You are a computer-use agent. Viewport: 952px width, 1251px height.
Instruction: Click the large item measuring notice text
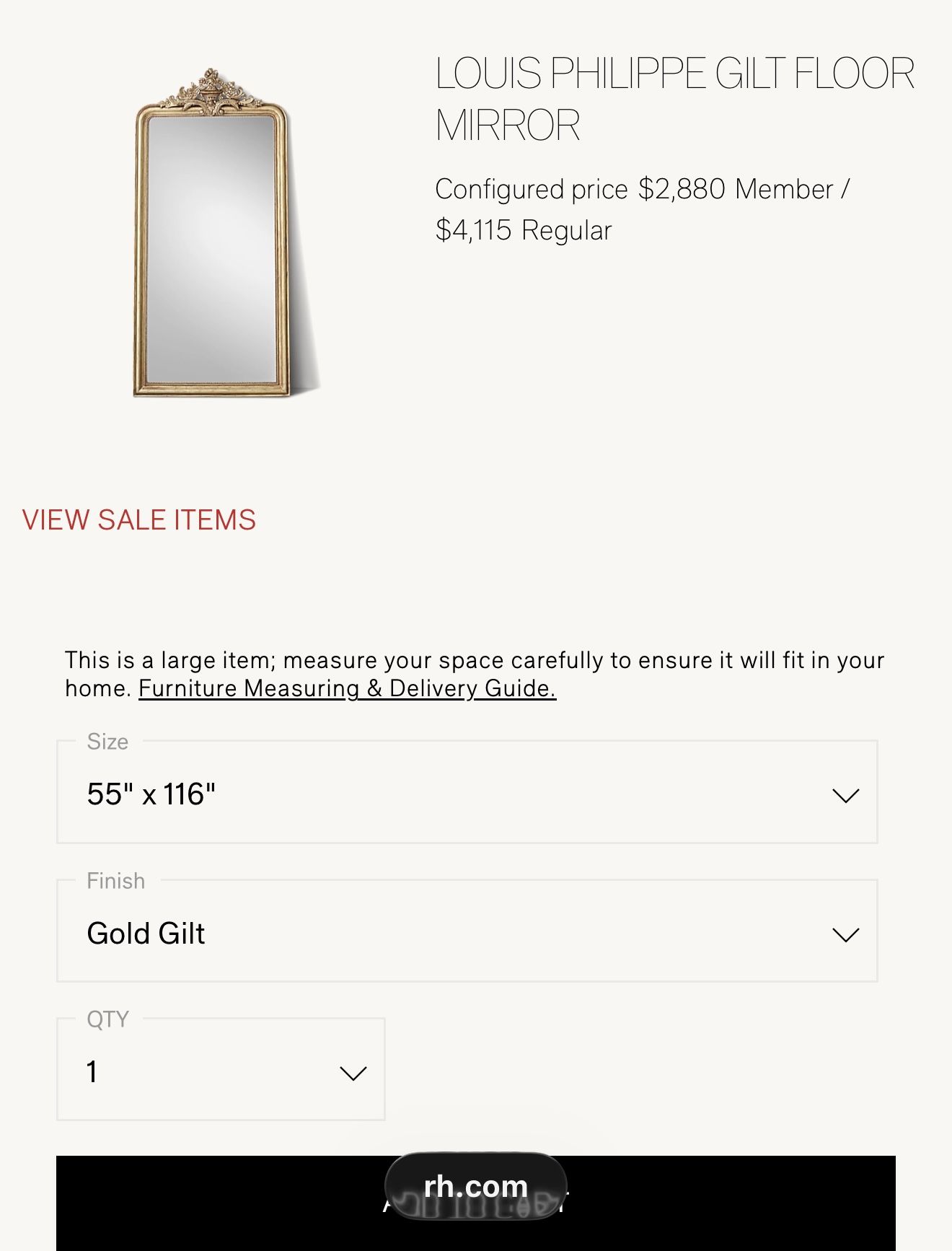(474, 661)
